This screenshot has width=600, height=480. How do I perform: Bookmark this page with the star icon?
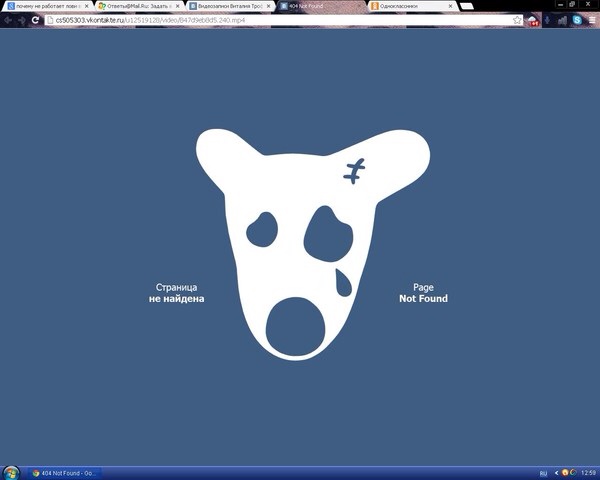[x=517, y=20]
